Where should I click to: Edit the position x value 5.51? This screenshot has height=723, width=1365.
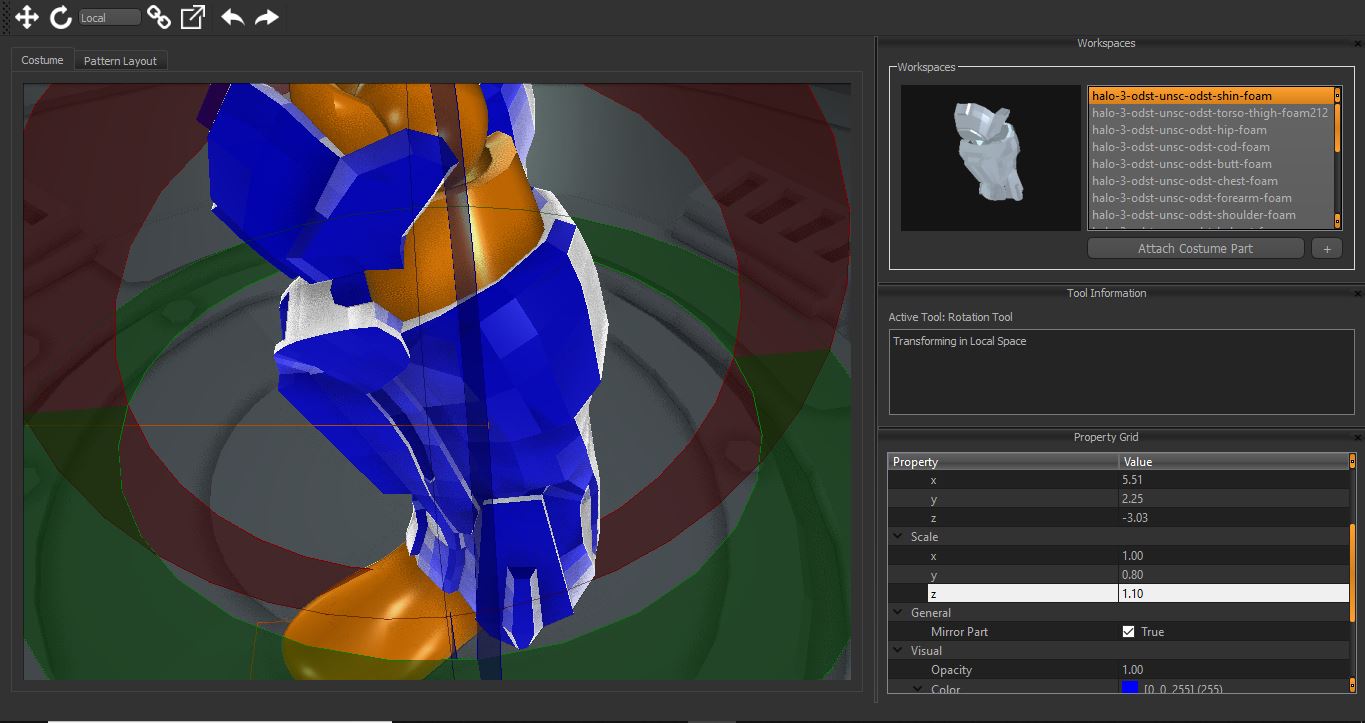tap(1233, 480)
